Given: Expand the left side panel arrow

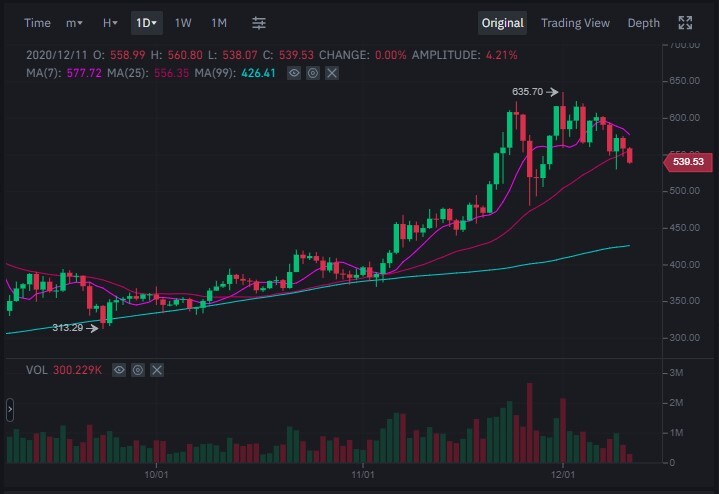Looking at the screenshot, I should [10, 410].
